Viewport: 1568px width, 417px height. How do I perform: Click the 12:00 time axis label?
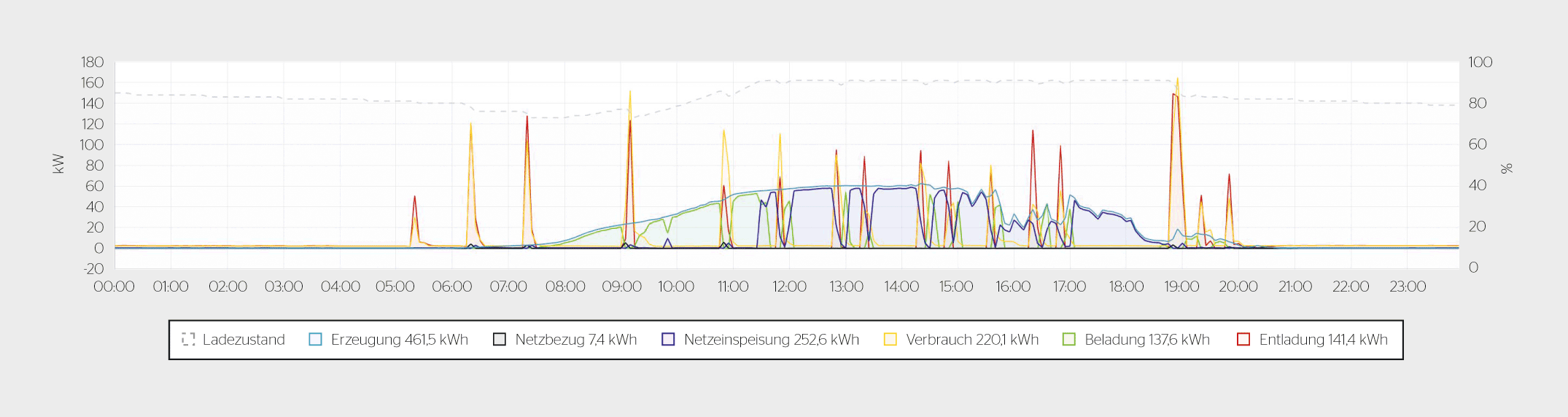coord(789,287)
